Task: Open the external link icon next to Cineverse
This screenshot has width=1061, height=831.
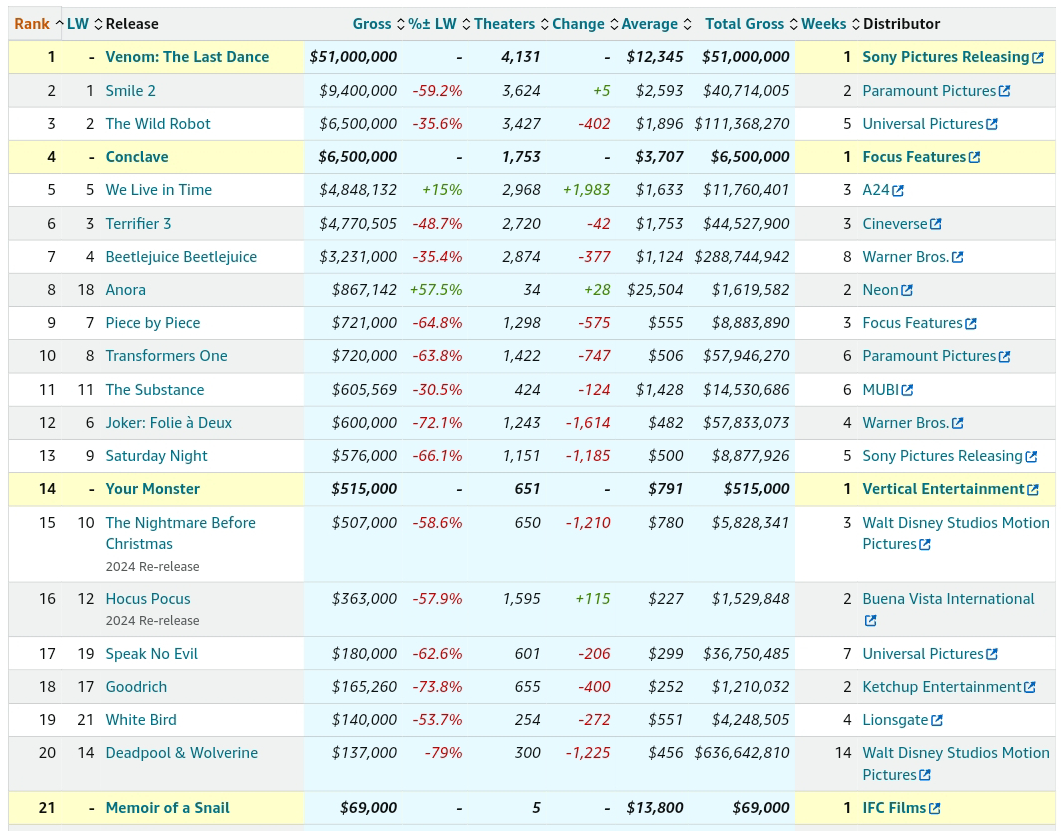Action: point(936,224)
